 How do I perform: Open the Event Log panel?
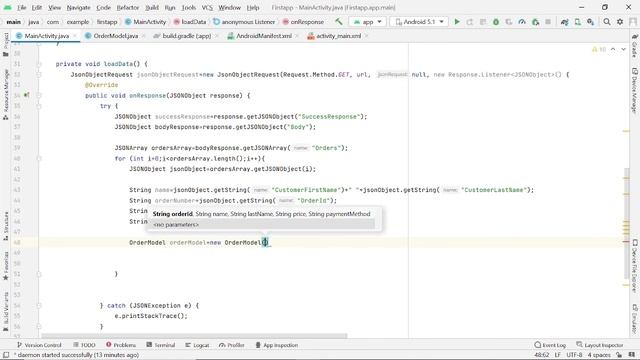pos(550,345)
